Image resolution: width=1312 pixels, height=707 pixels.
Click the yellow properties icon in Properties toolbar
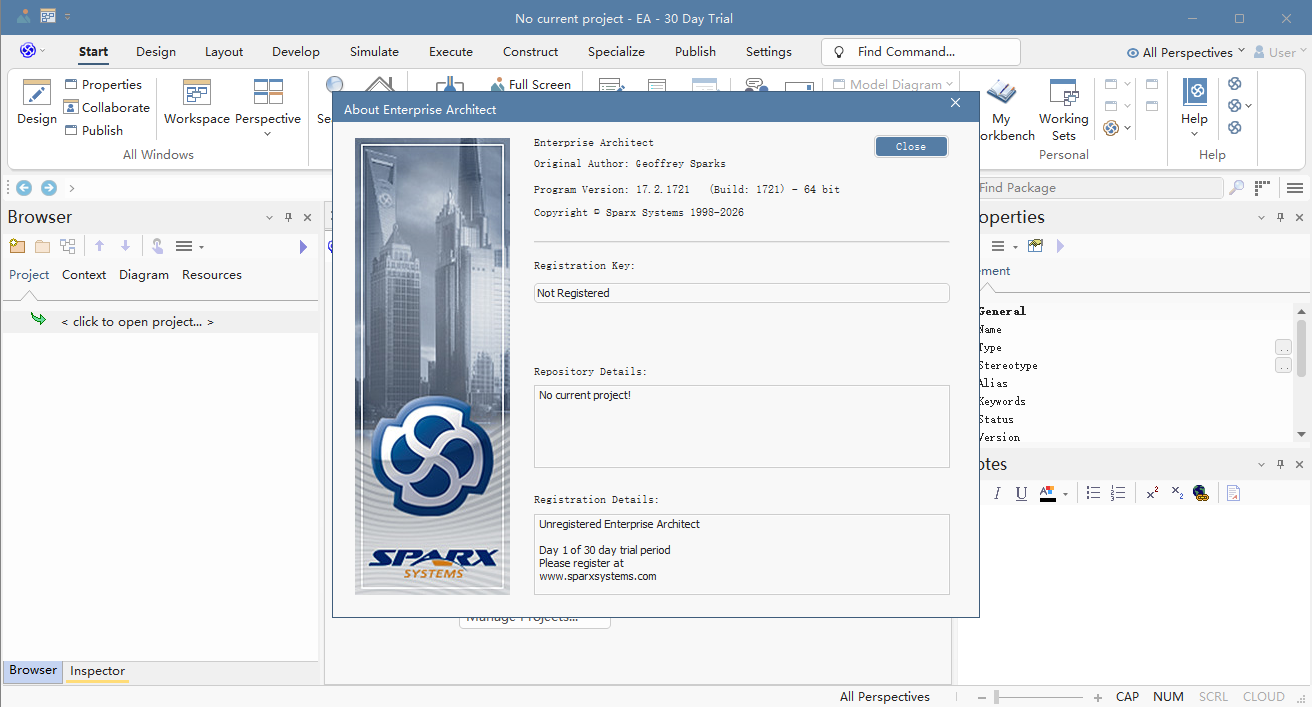click(1035, 246)
